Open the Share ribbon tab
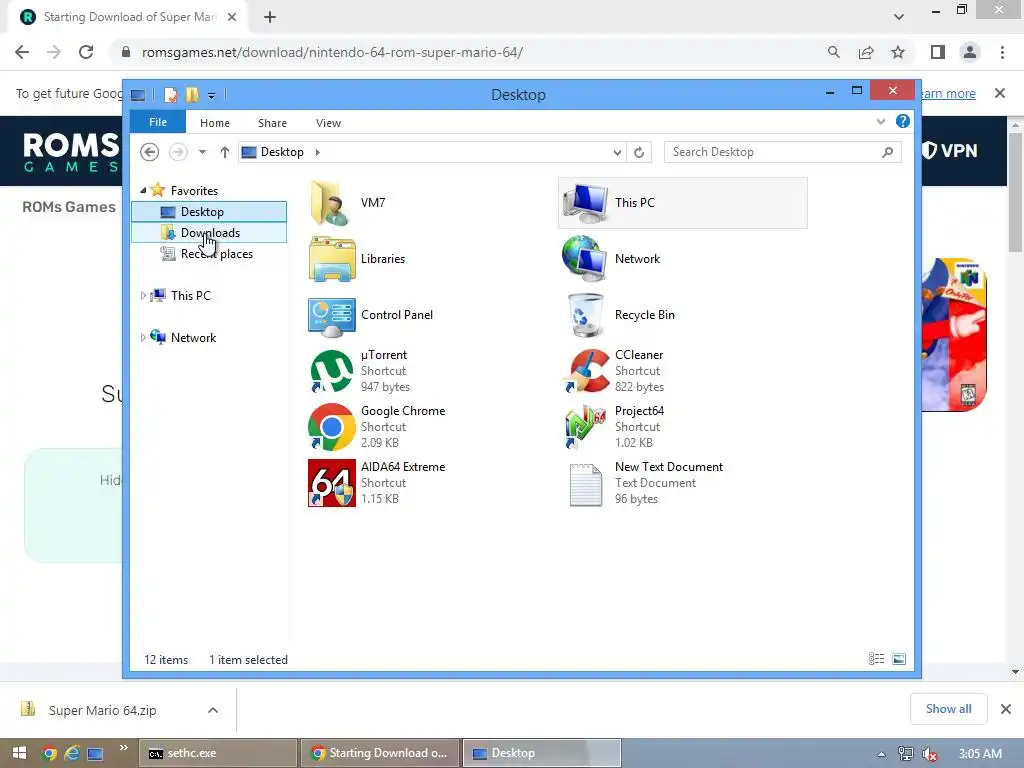1024x768 pixels. coord(272,123)
